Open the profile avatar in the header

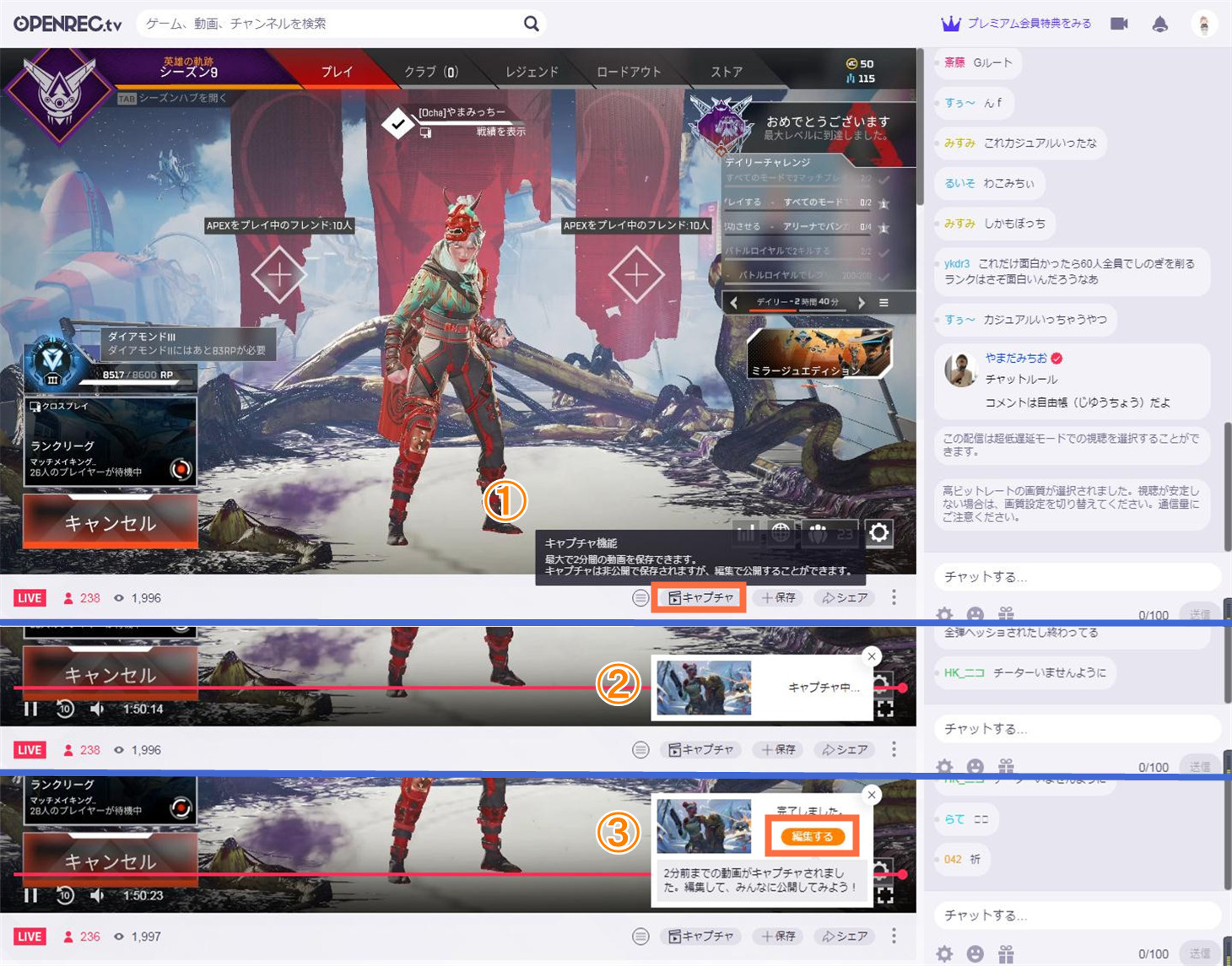[1204, 24]
